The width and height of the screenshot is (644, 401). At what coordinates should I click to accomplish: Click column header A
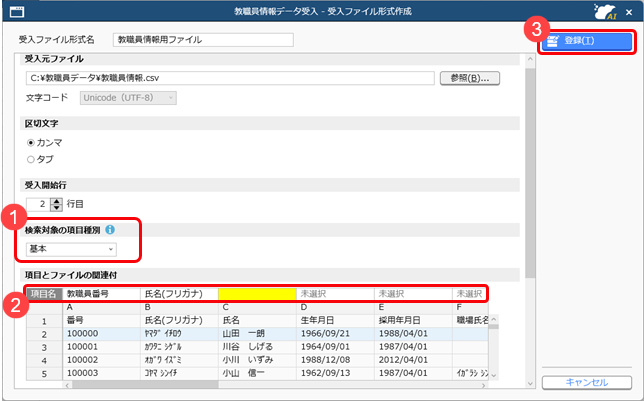coord(101,307)
